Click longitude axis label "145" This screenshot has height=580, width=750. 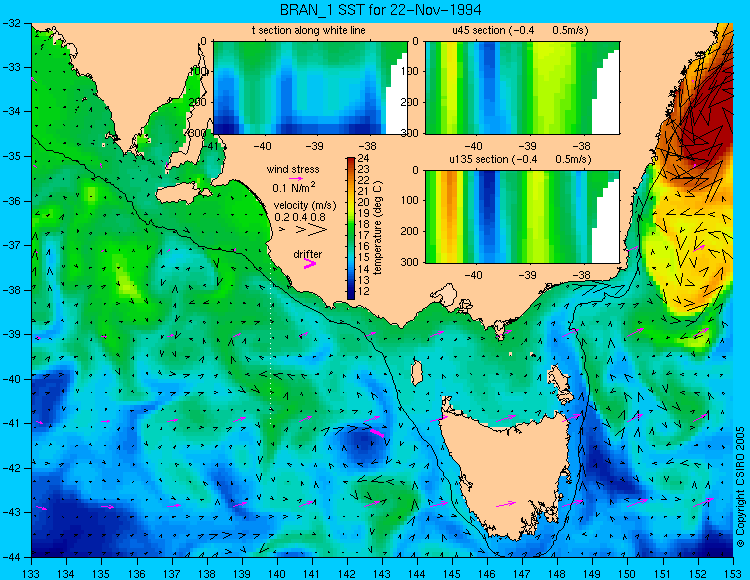pos(452,574)
